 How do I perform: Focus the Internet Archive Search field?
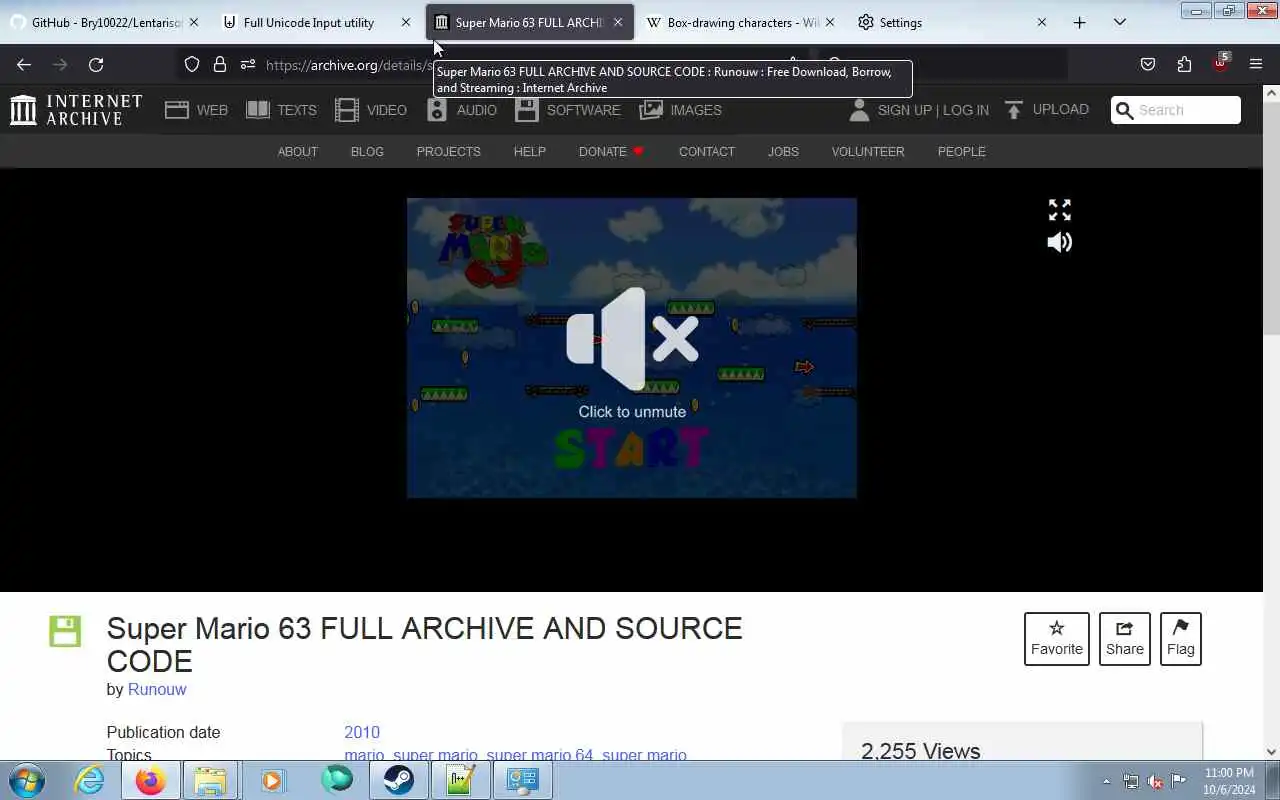click(x=1176, y=110)
